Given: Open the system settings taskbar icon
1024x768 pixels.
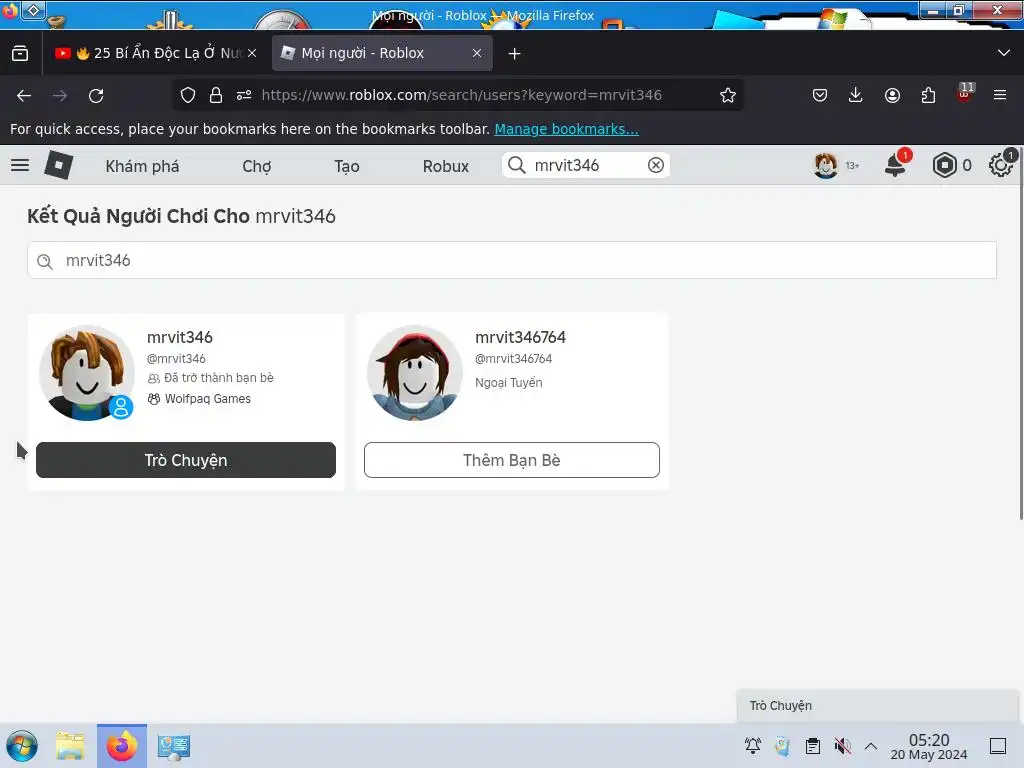Looking at the screenshot, I should point(174,746).
